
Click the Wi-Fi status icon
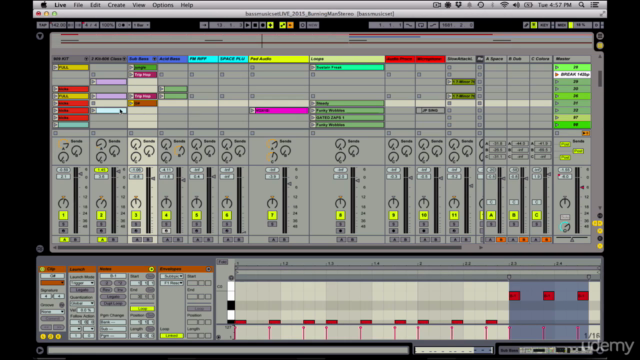(x=504, y=5)
